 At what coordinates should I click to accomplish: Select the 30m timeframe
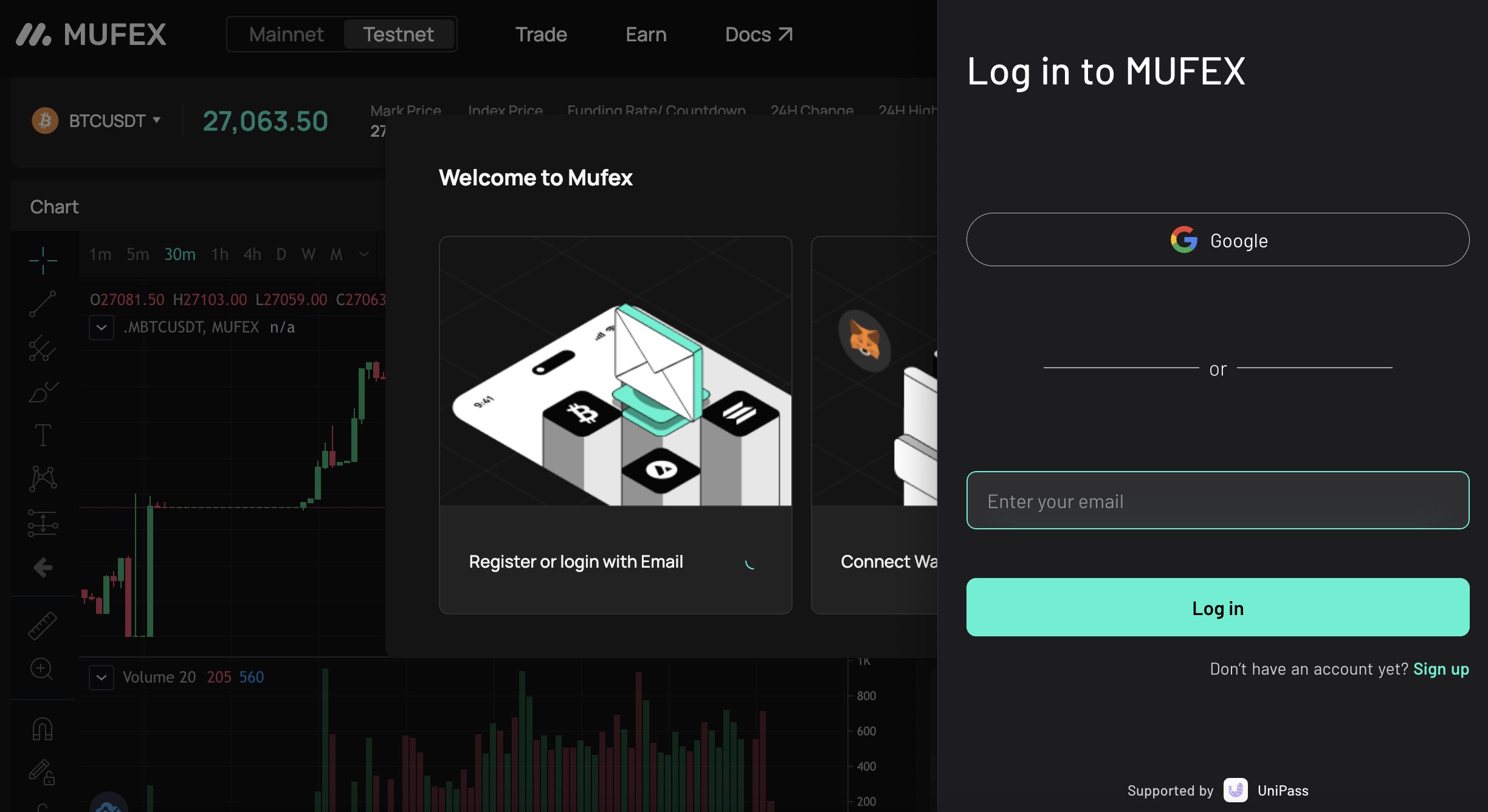[180, 254]
